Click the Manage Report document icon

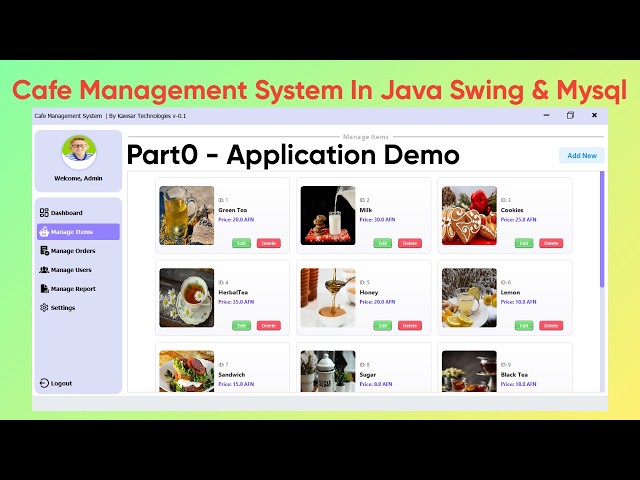[x=44, y=289]
